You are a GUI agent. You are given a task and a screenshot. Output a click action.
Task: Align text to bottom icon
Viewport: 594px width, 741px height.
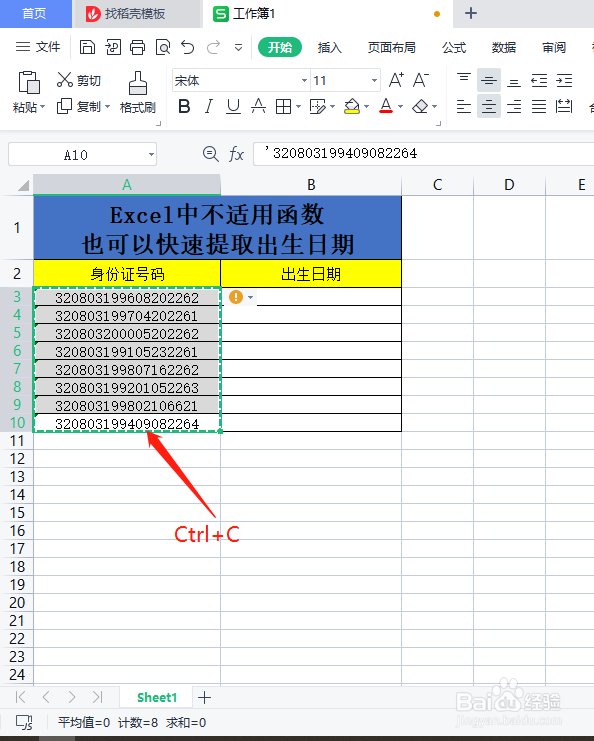pos(514,81)
